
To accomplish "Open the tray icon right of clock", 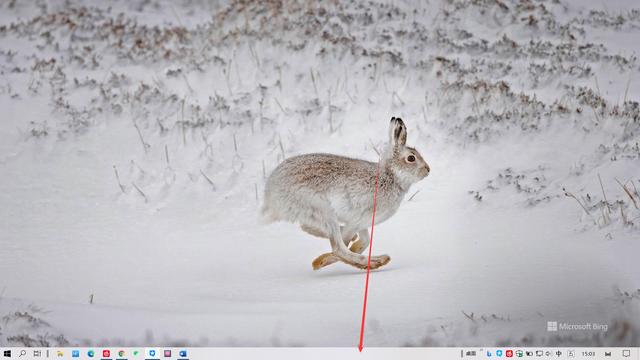I will pyautogui.click(x=608, y=354).
